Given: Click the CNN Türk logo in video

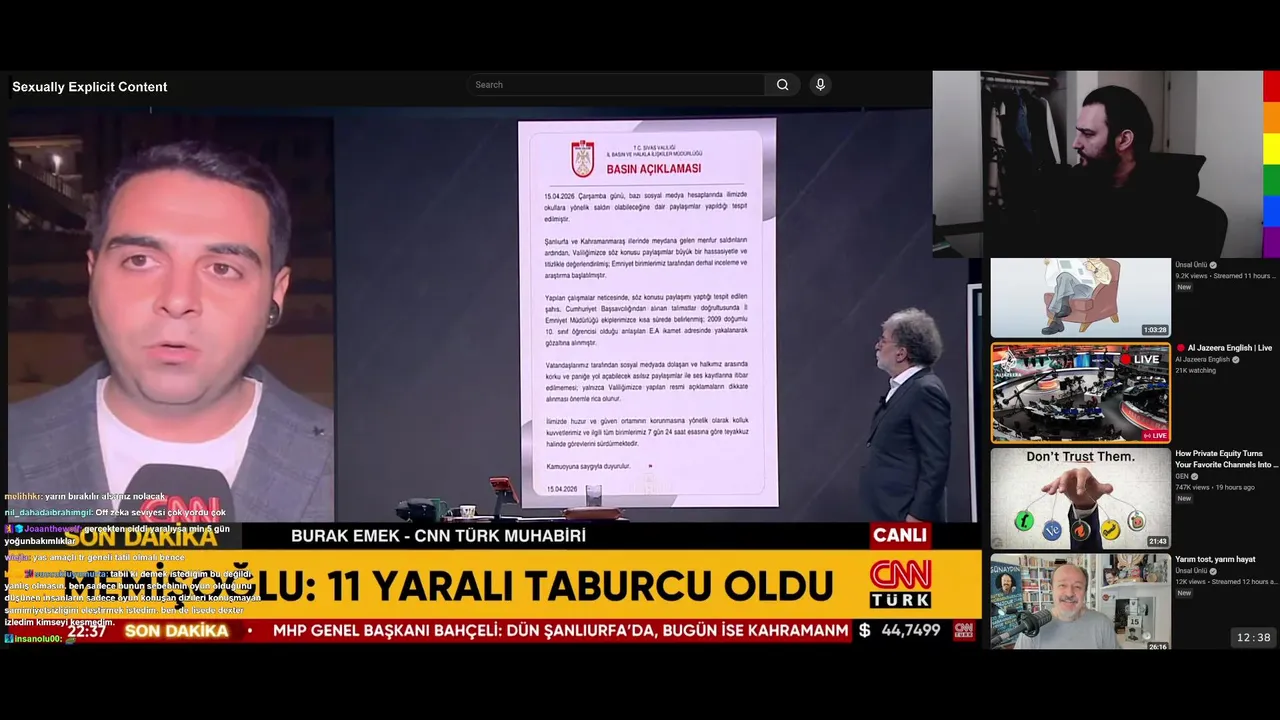Looking at the screenshot, I should [x=900, y=584].
